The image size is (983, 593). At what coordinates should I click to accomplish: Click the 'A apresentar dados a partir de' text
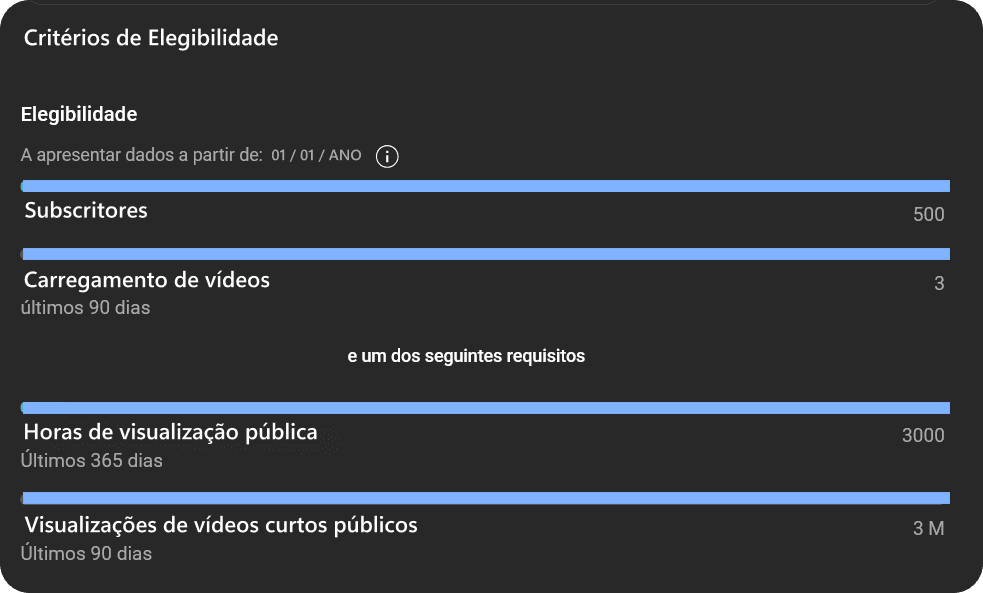[142, 156]
